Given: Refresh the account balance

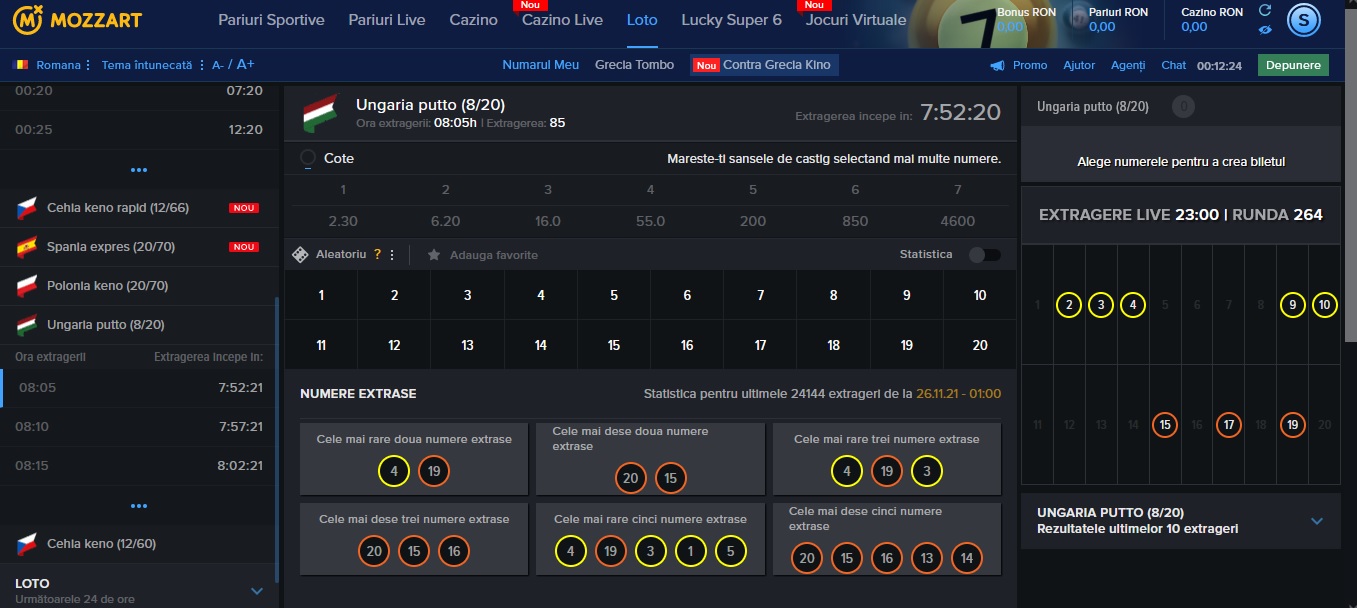Looking at the screenshot, I should pos(1265,10).
